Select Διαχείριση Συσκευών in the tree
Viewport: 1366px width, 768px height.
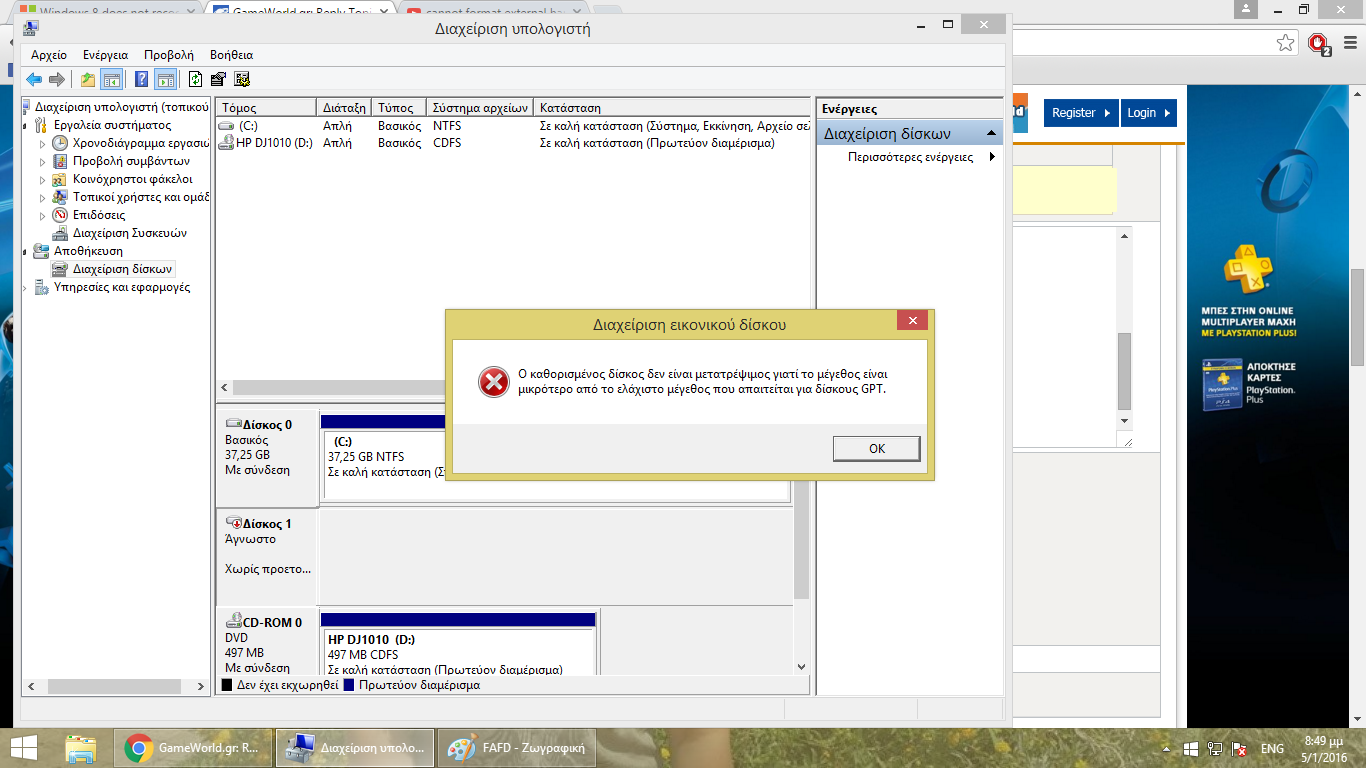129,233
